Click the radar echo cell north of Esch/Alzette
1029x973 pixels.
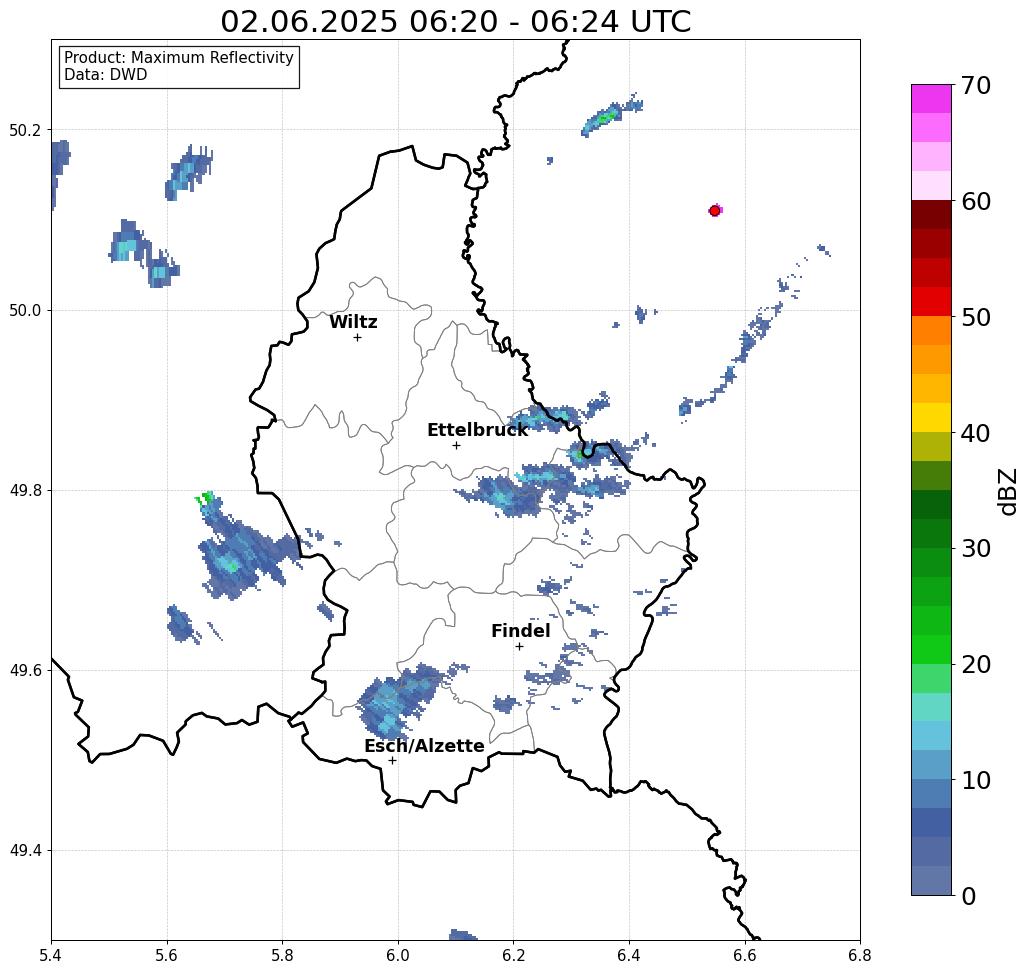click(397, 701)
